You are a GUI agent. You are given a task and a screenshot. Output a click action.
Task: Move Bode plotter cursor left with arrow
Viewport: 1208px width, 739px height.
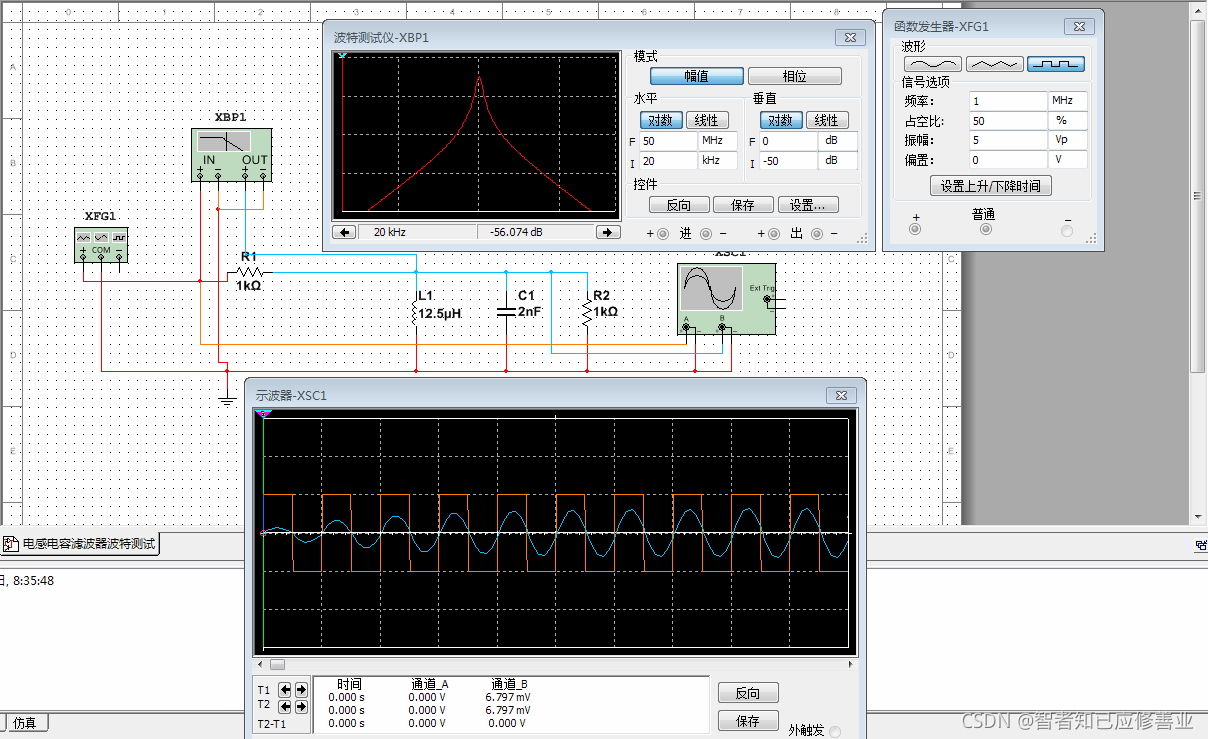coord(345,232)
